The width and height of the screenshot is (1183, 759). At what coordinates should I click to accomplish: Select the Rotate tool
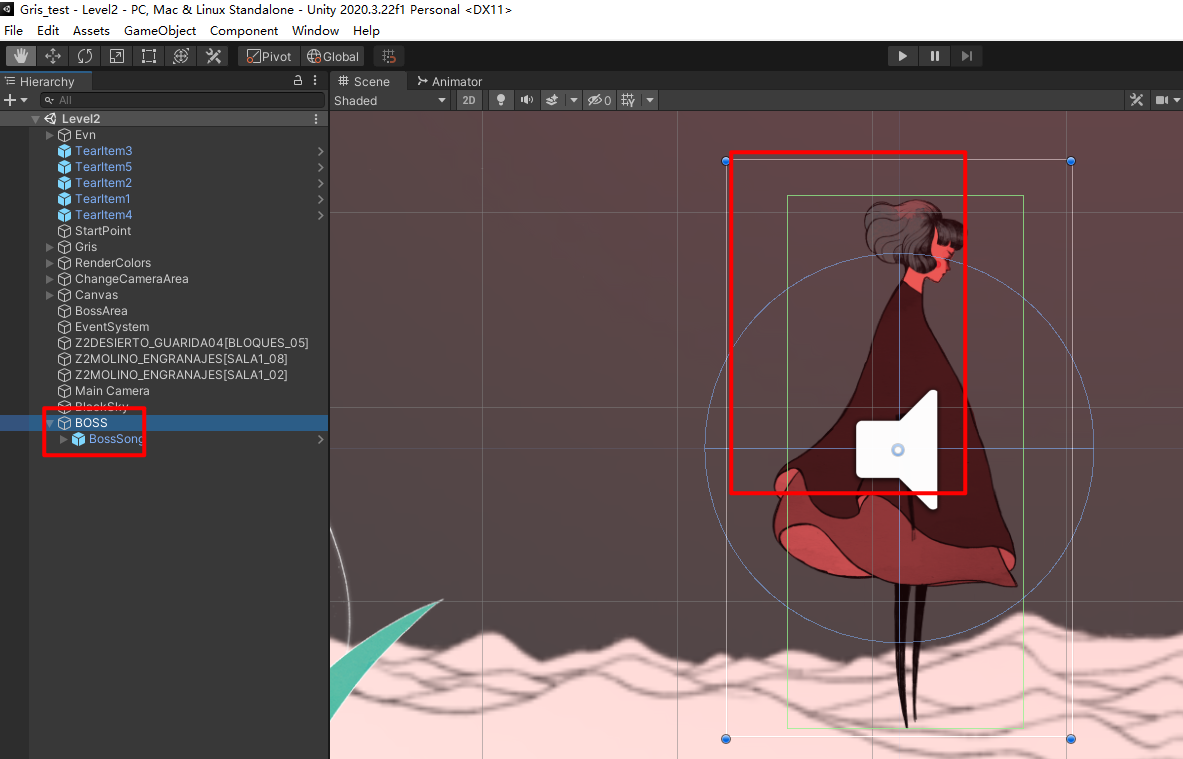tap(84, 56)
